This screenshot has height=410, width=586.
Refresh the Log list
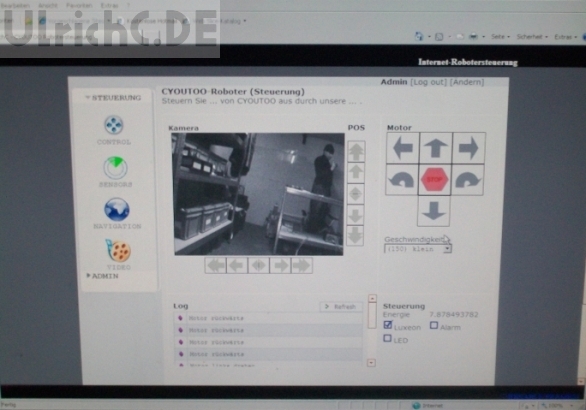click(340, 306)
